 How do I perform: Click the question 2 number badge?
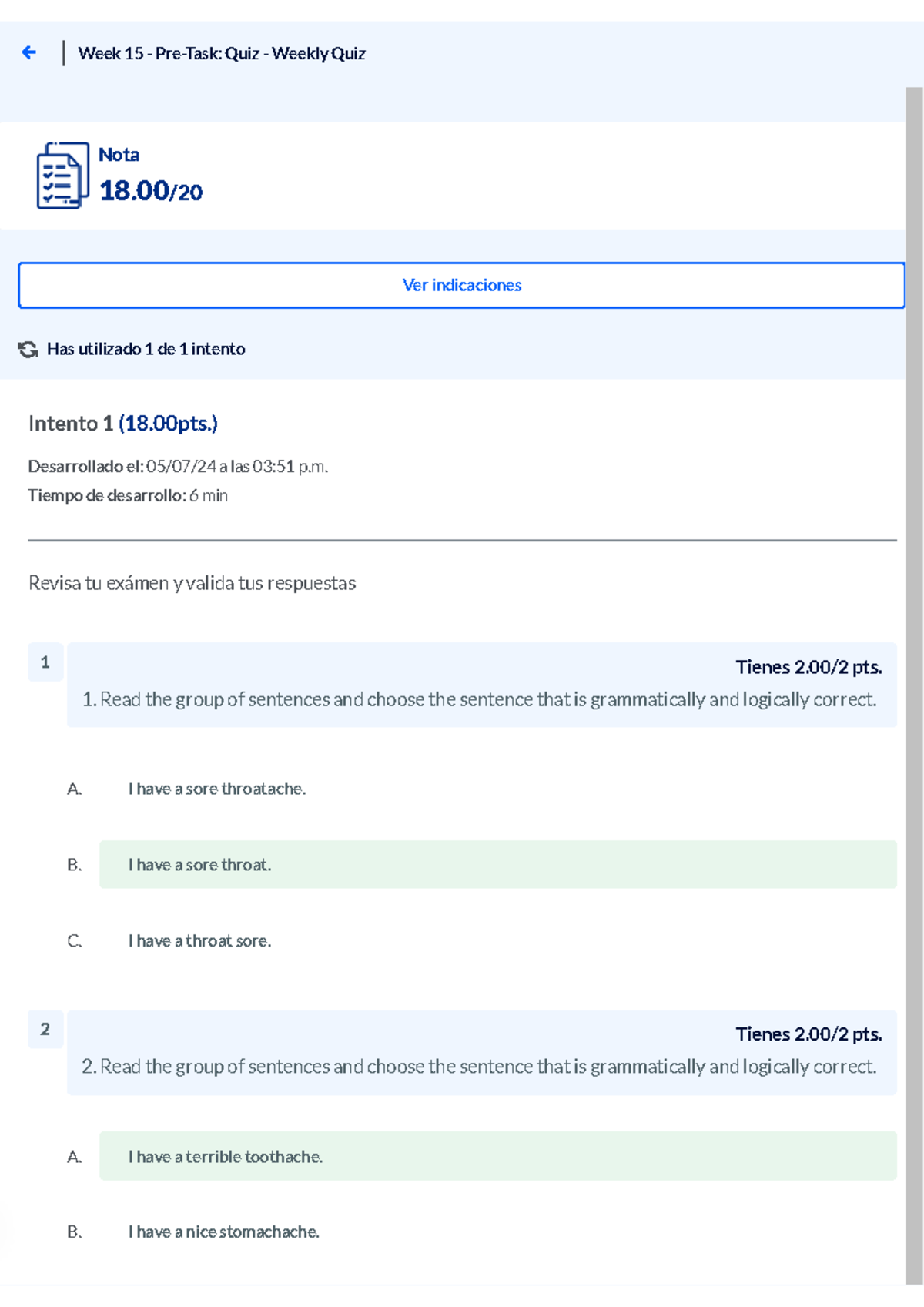tap(45, 1028)
